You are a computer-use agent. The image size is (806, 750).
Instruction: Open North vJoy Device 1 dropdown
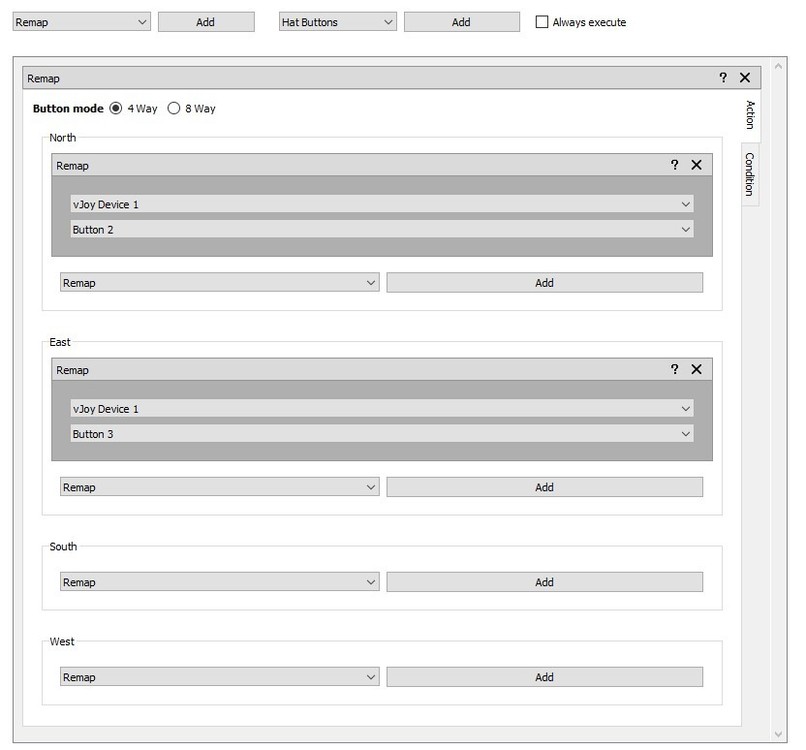[382, 204]
